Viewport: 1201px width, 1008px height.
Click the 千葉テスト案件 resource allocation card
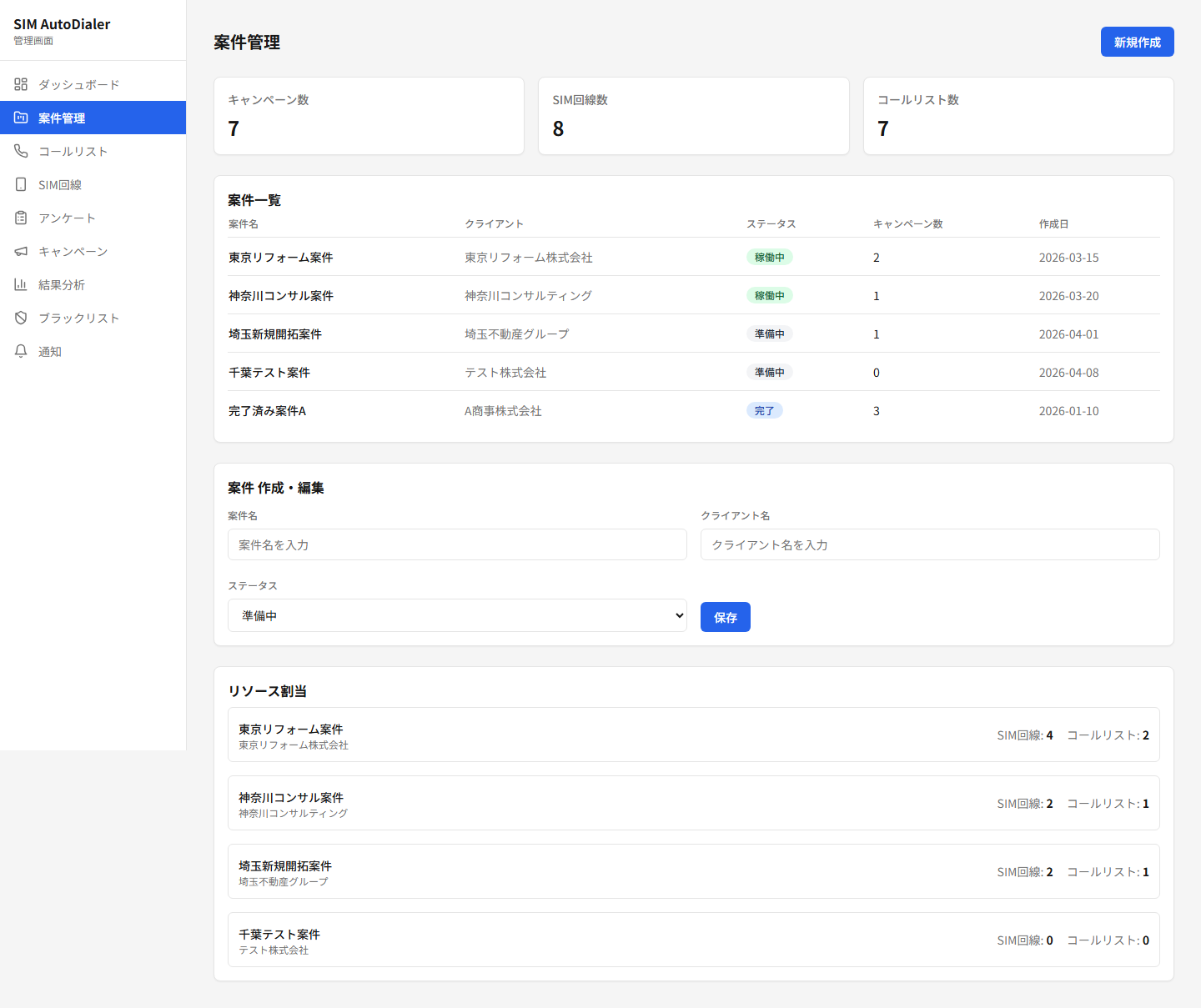click(x=693, y=940)
